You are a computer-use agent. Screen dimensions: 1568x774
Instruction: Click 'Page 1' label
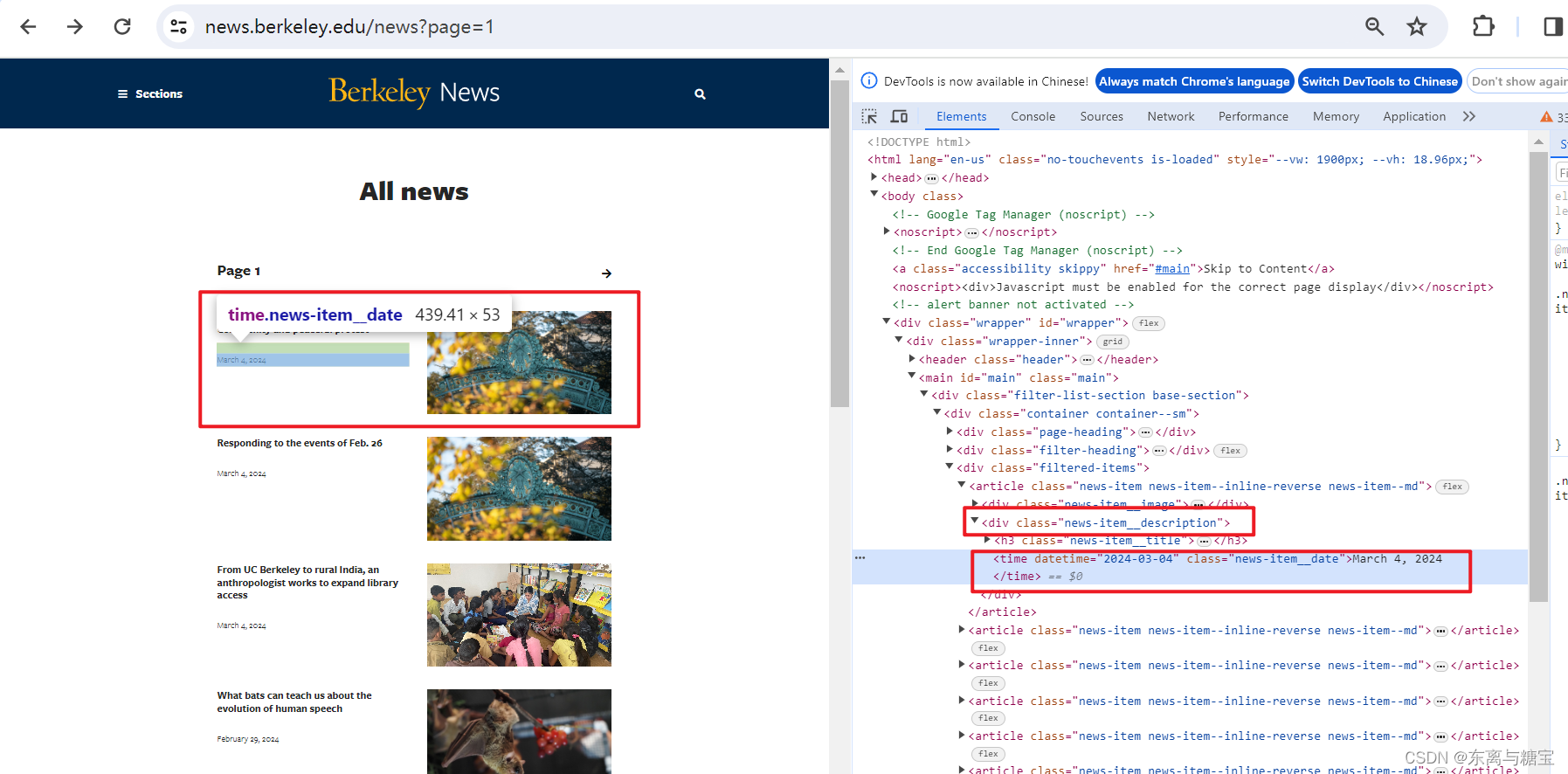[x=238, y=271]
